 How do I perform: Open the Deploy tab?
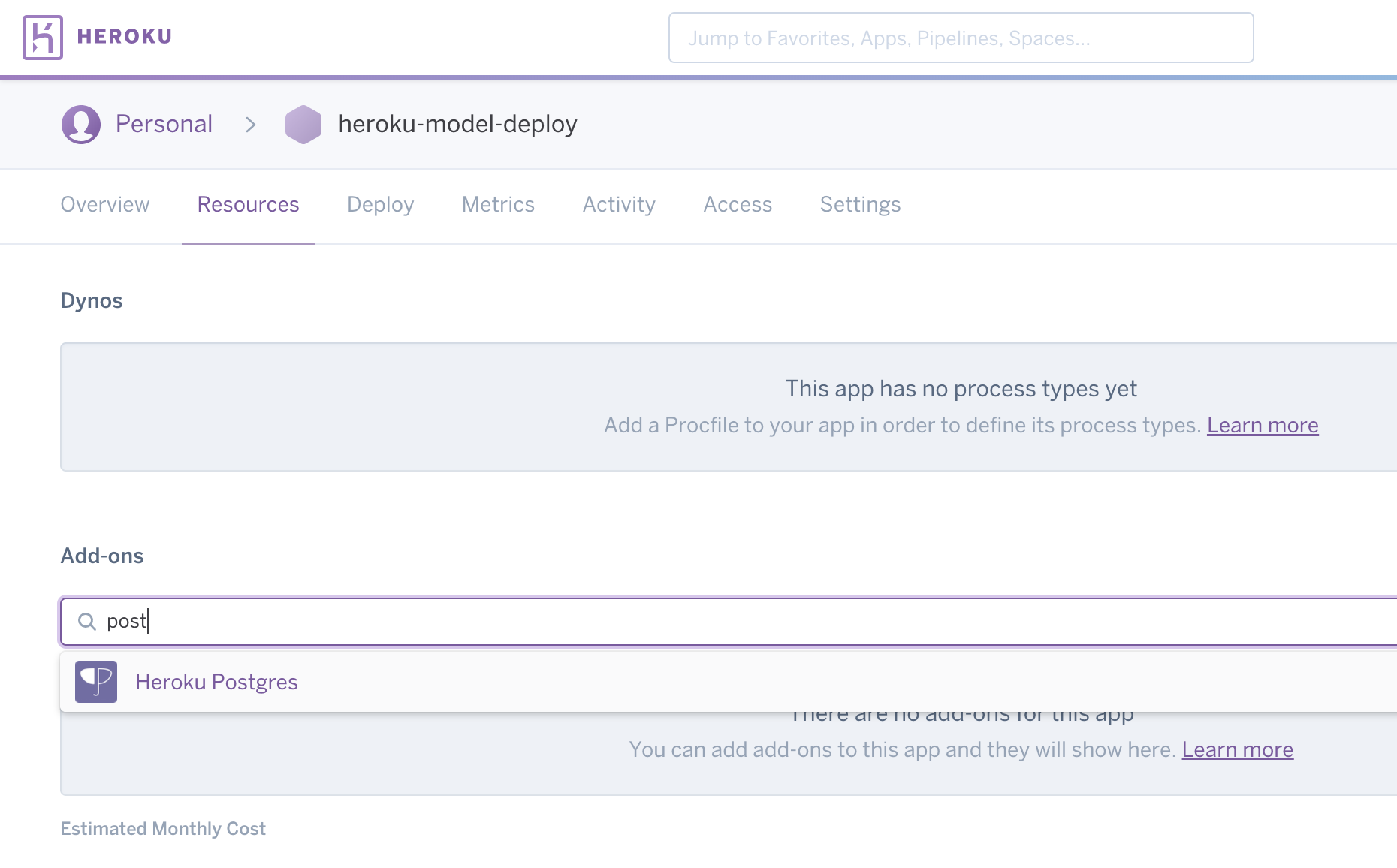[380, 204]
